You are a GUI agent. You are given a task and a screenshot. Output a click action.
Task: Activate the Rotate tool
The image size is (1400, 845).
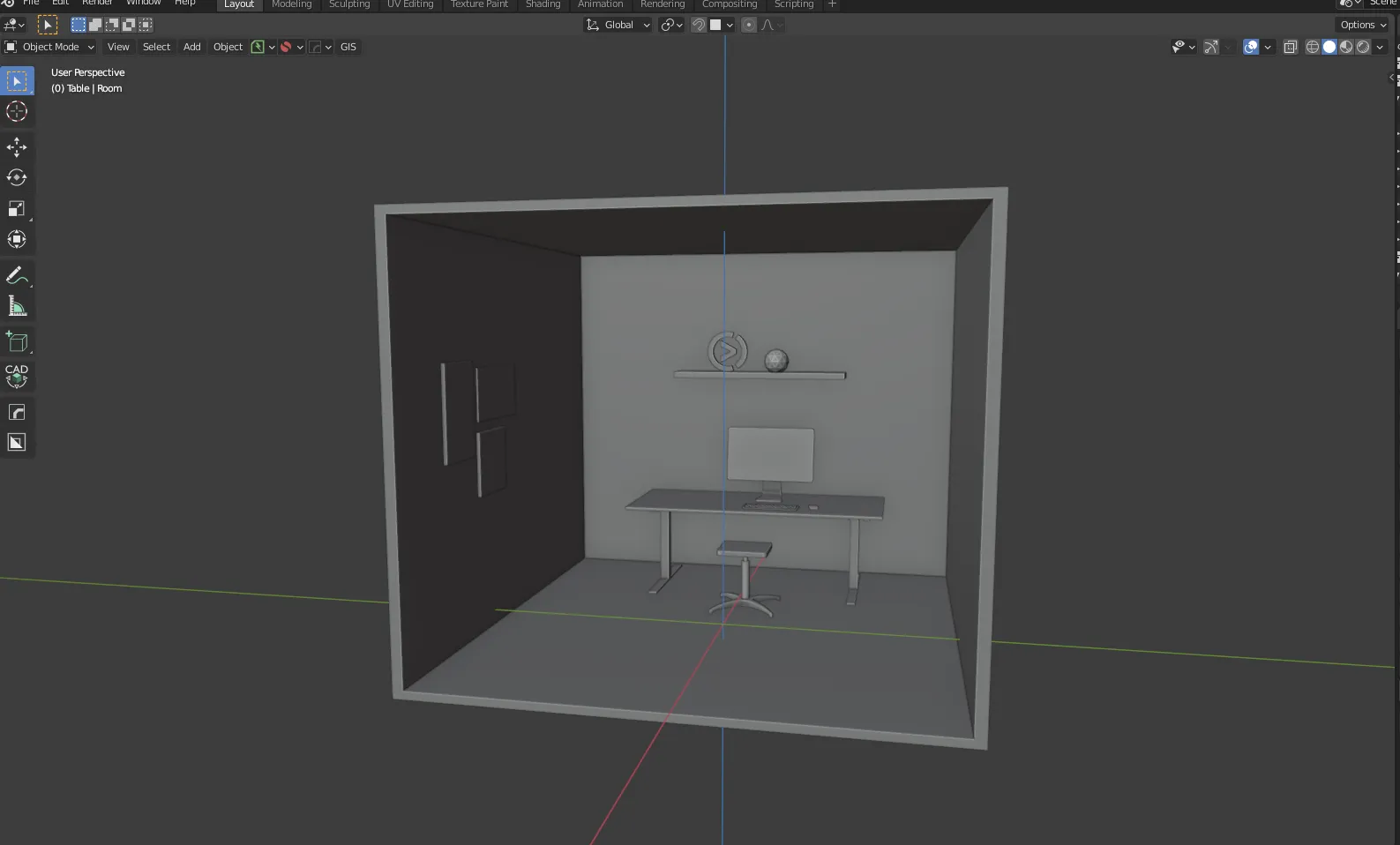click(17, 177)
